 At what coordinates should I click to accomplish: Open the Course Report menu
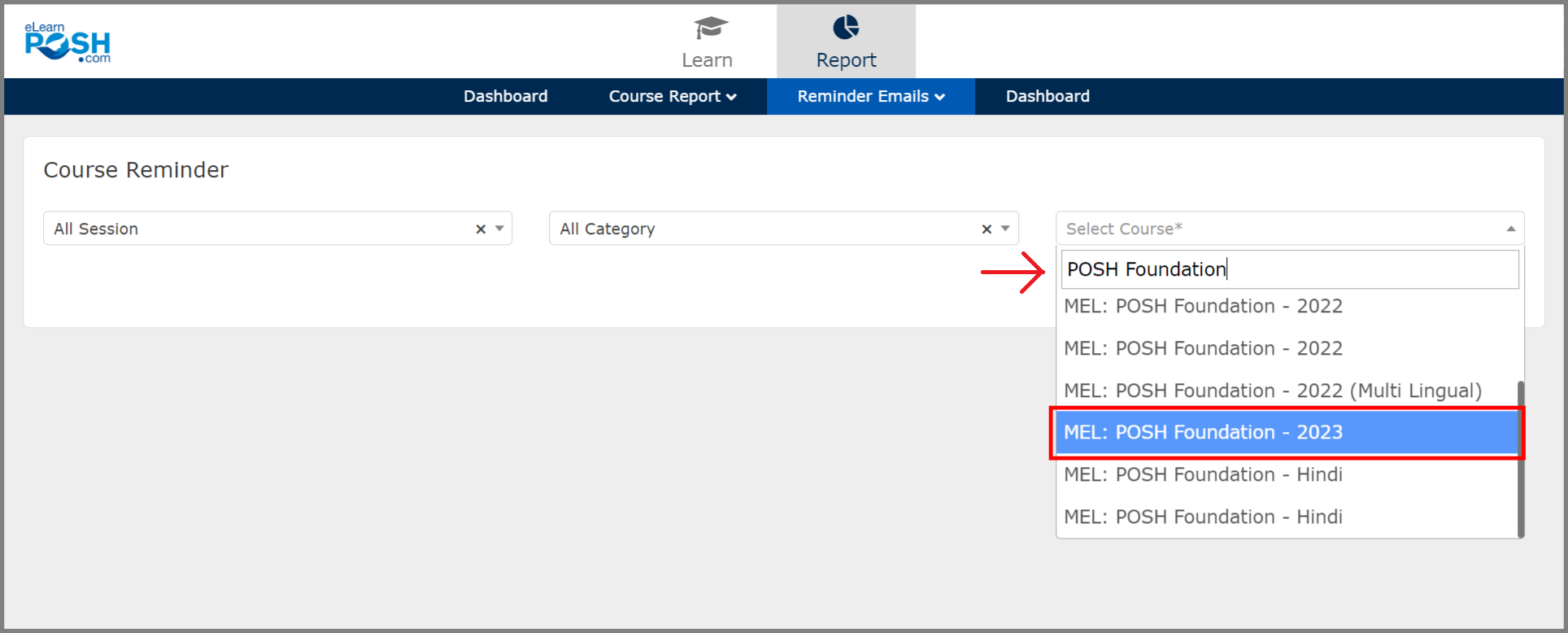pos(672,96)
